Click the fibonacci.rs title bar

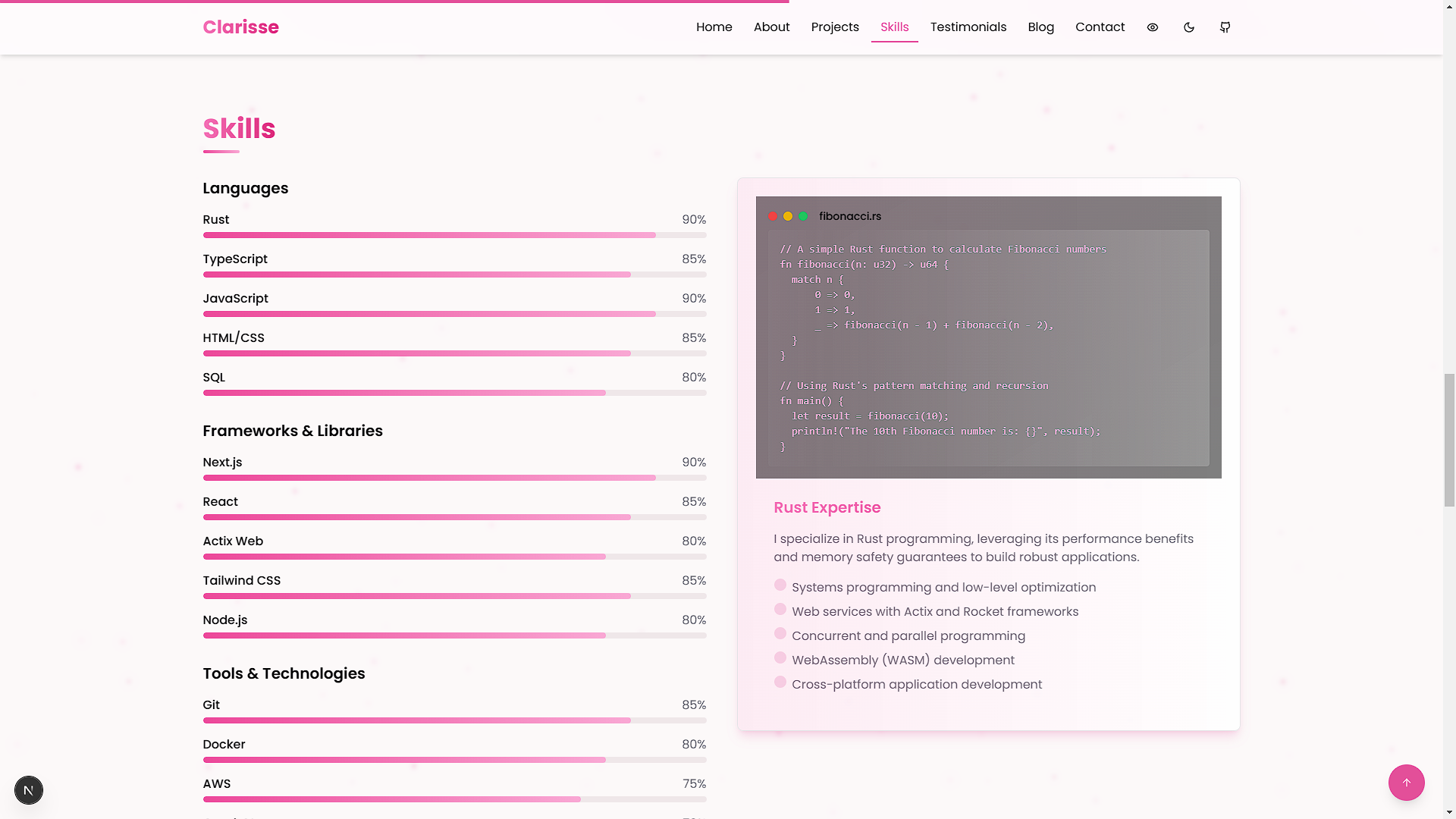[849, 216]
